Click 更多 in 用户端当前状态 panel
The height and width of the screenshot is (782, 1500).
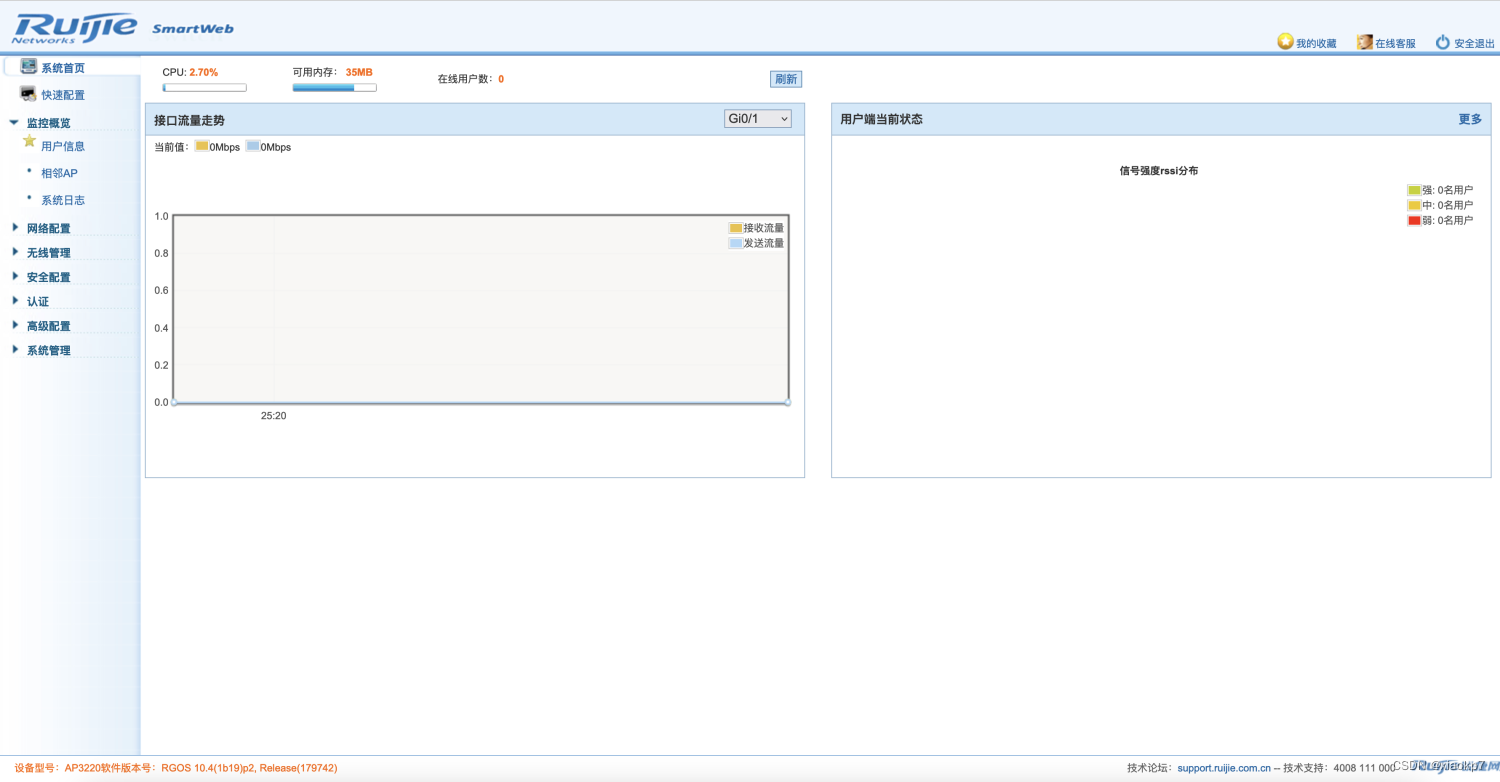[x=1470, y=119]
